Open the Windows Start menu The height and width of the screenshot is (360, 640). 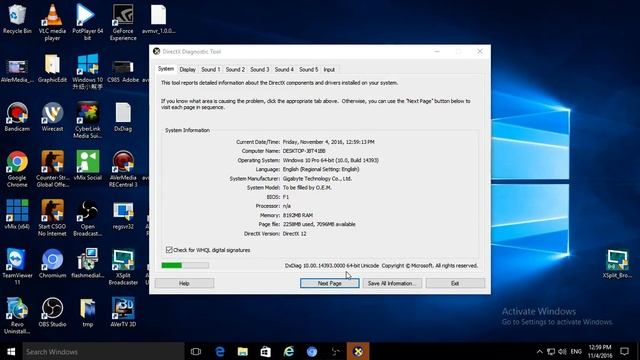11,351
